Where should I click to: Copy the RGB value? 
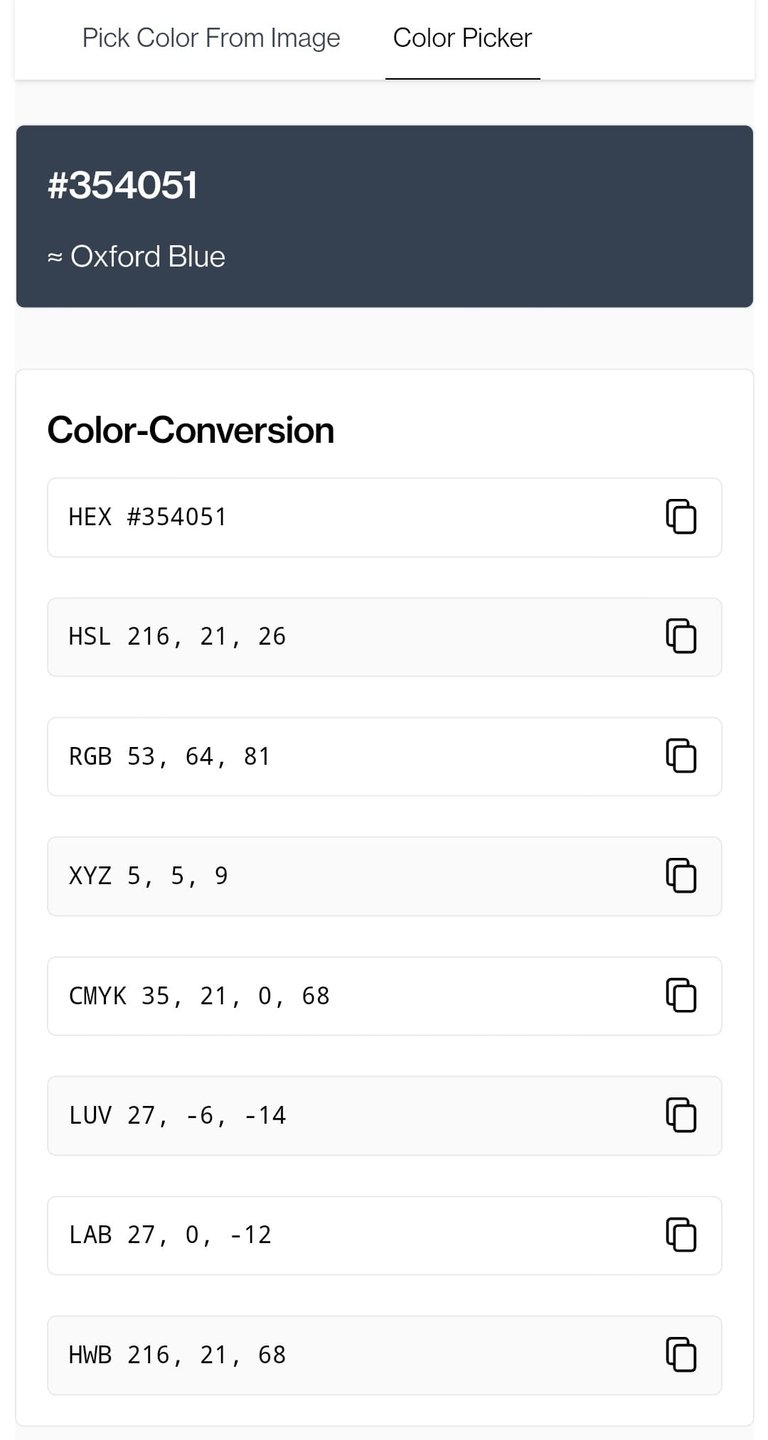coord(681,756)
